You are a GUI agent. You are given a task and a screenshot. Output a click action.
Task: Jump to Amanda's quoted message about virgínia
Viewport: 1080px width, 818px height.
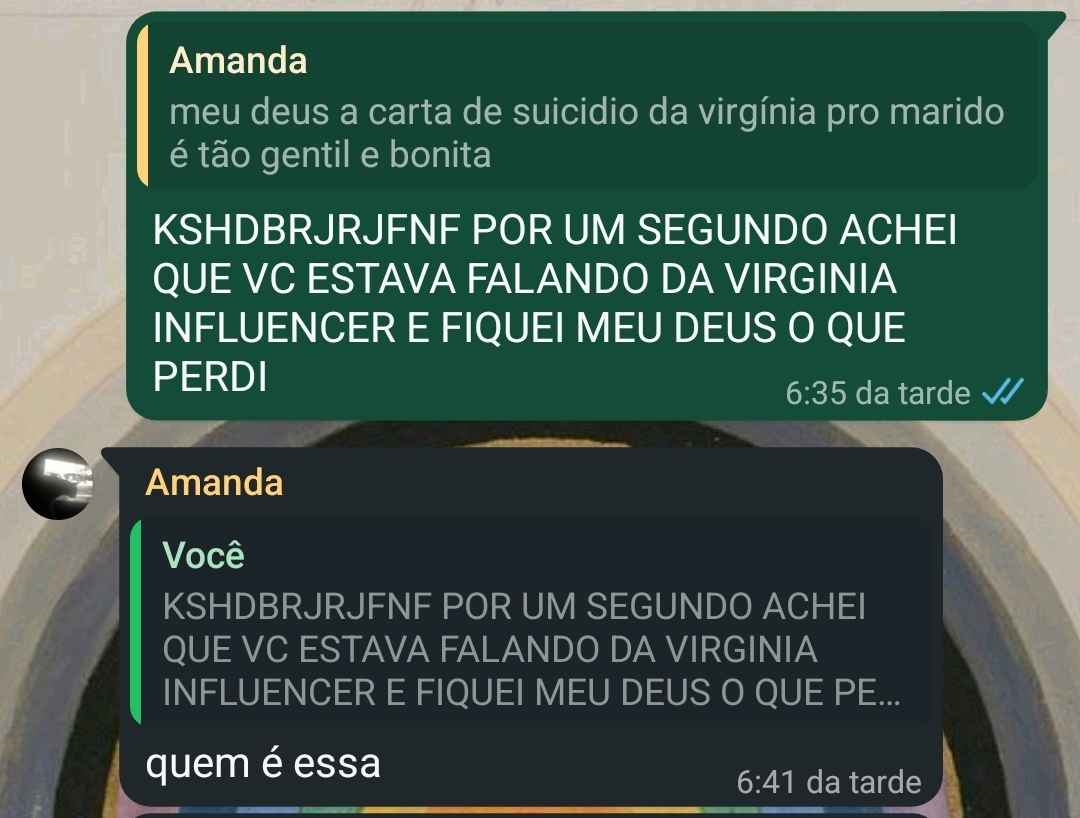coord(587,105)
